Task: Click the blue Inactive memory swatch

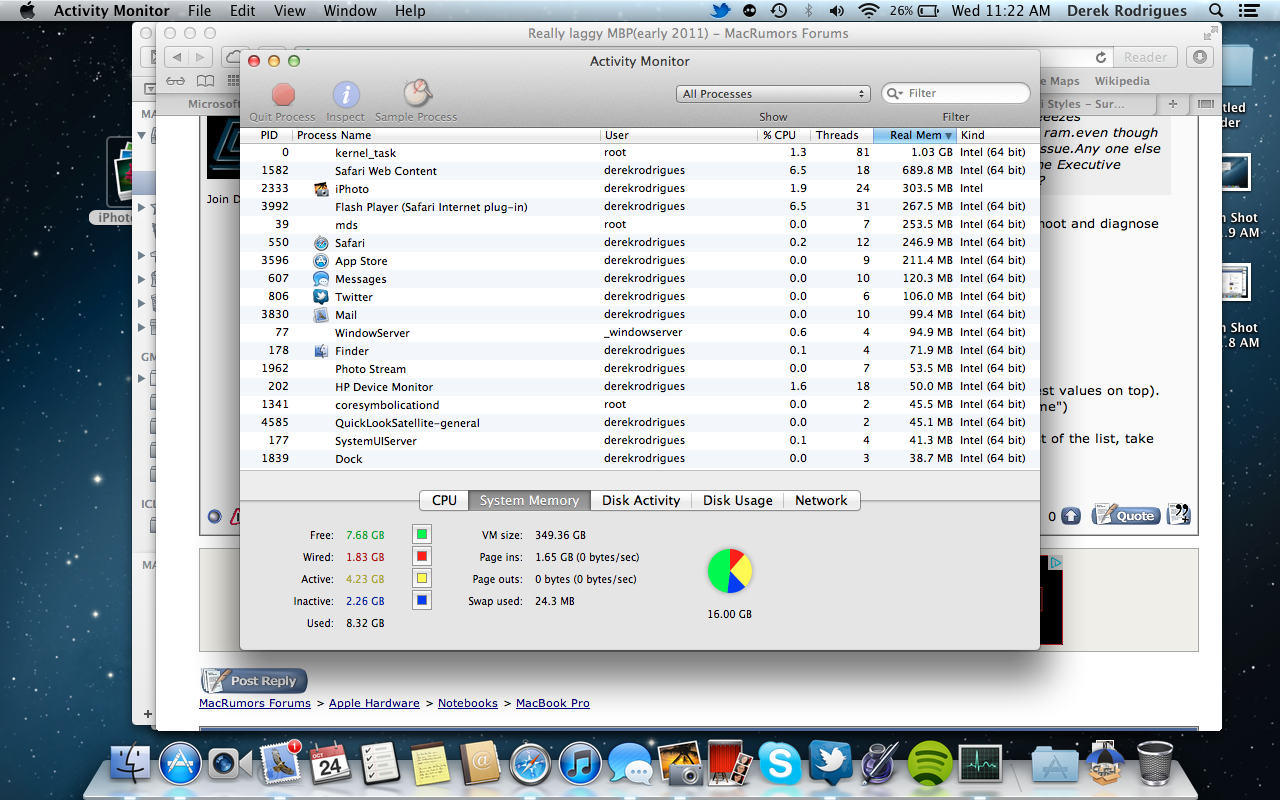Action: coord(422,601)
